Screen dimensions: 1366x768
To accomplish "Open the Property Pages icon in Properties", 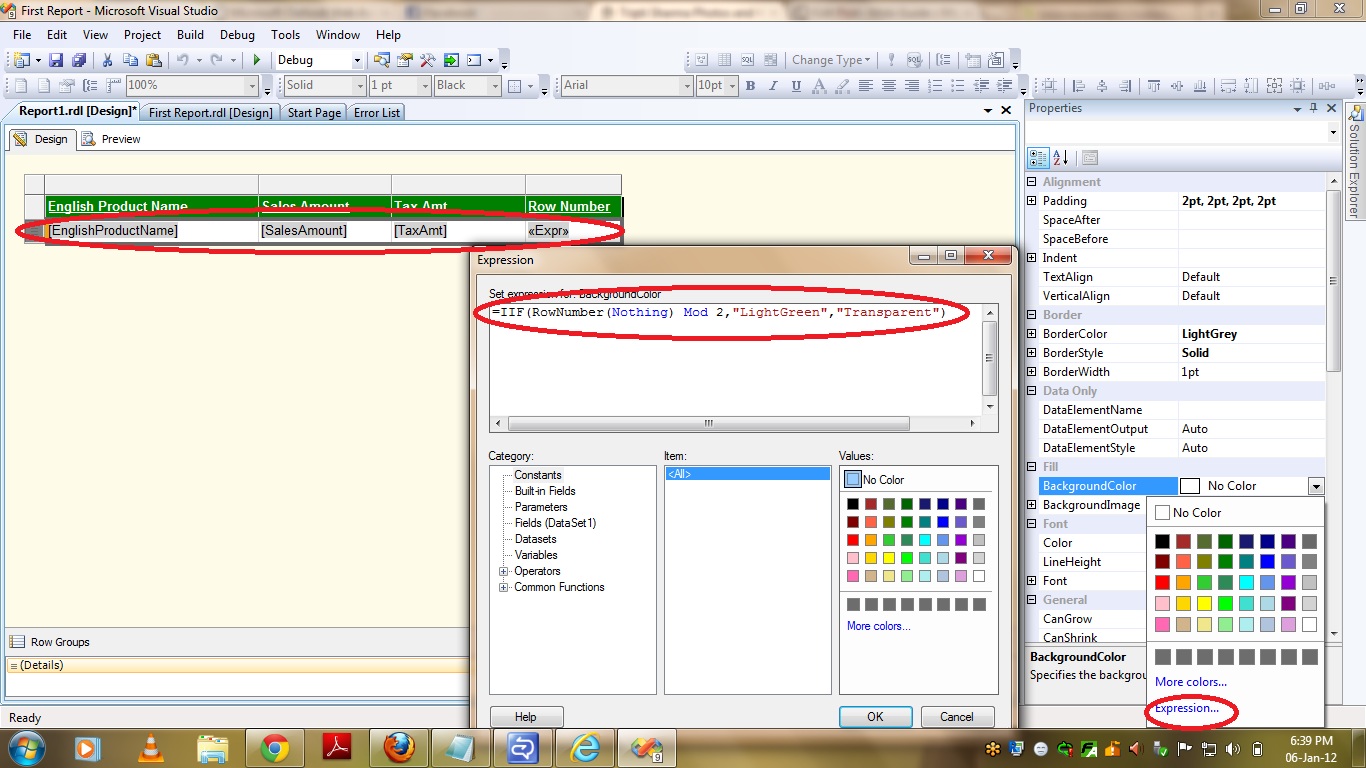I will 1090,158.
